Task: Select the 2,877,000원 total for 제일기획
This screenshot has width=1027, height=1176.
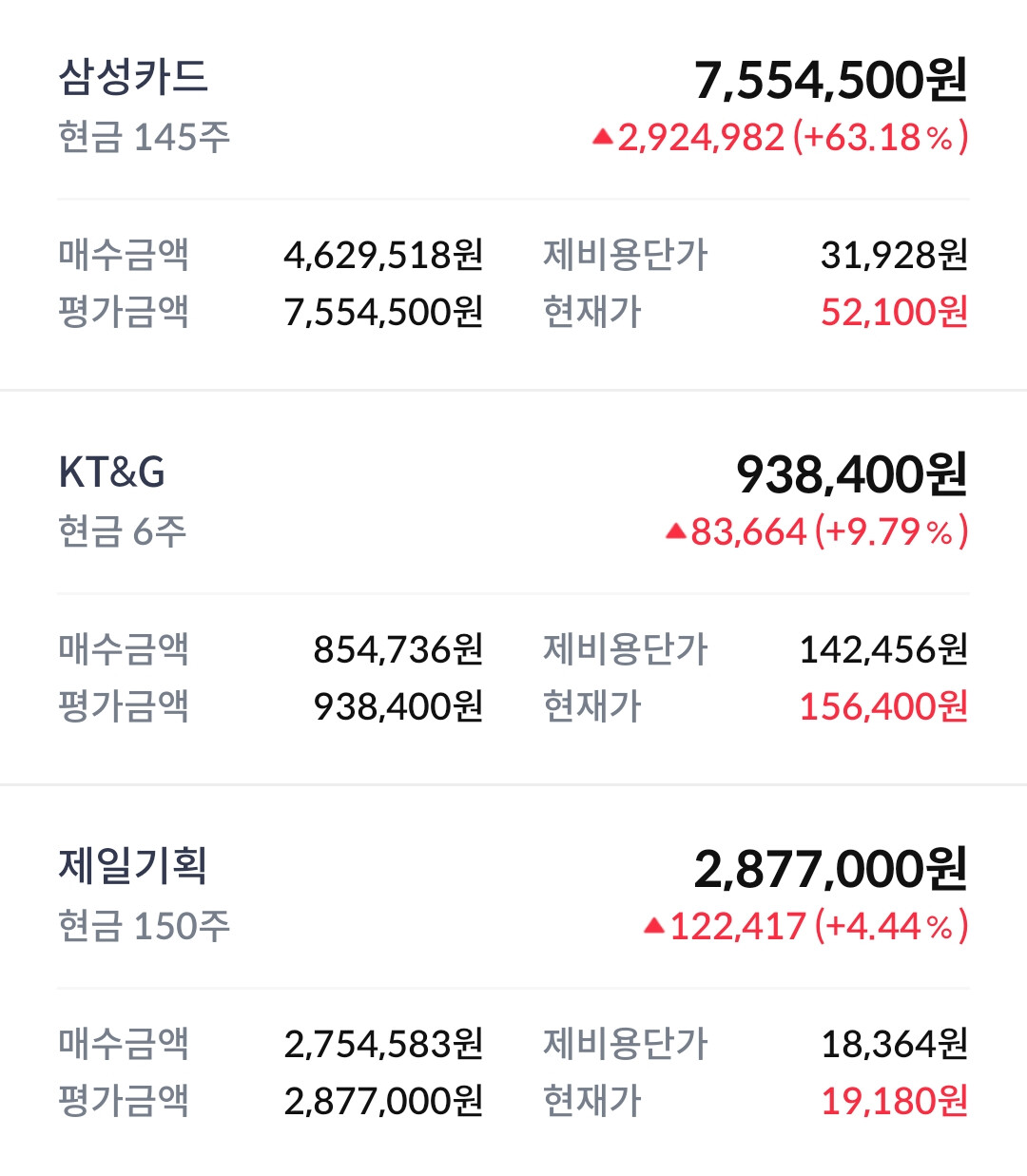Action: pos(831,869)
